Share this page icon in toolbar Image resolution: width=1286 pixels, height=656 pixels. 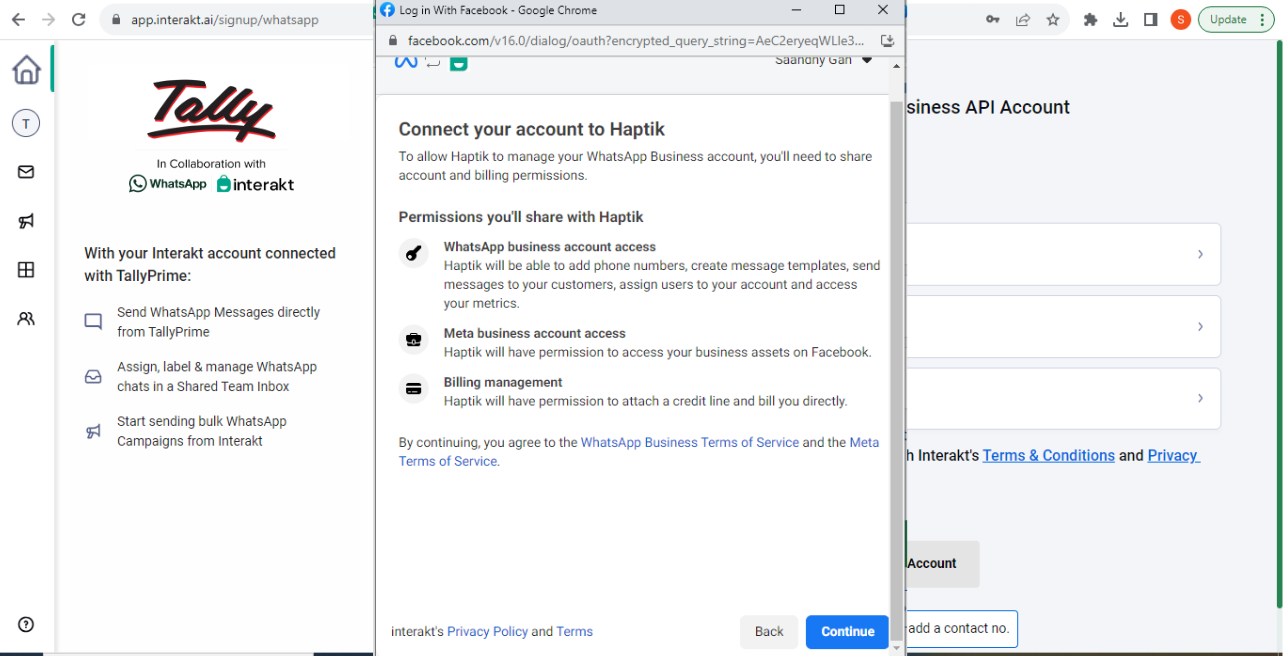pyautogui.click(x=1022, y=19)
